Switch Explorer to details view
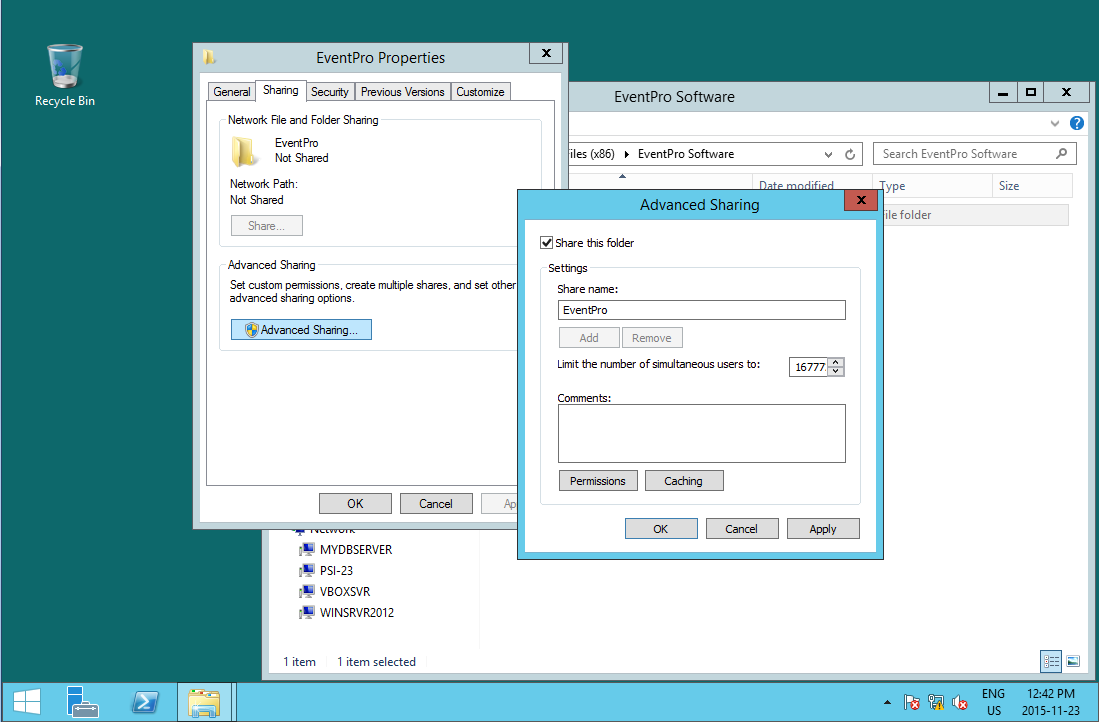The image size is (1099, 722). [x=1051, y=661]
